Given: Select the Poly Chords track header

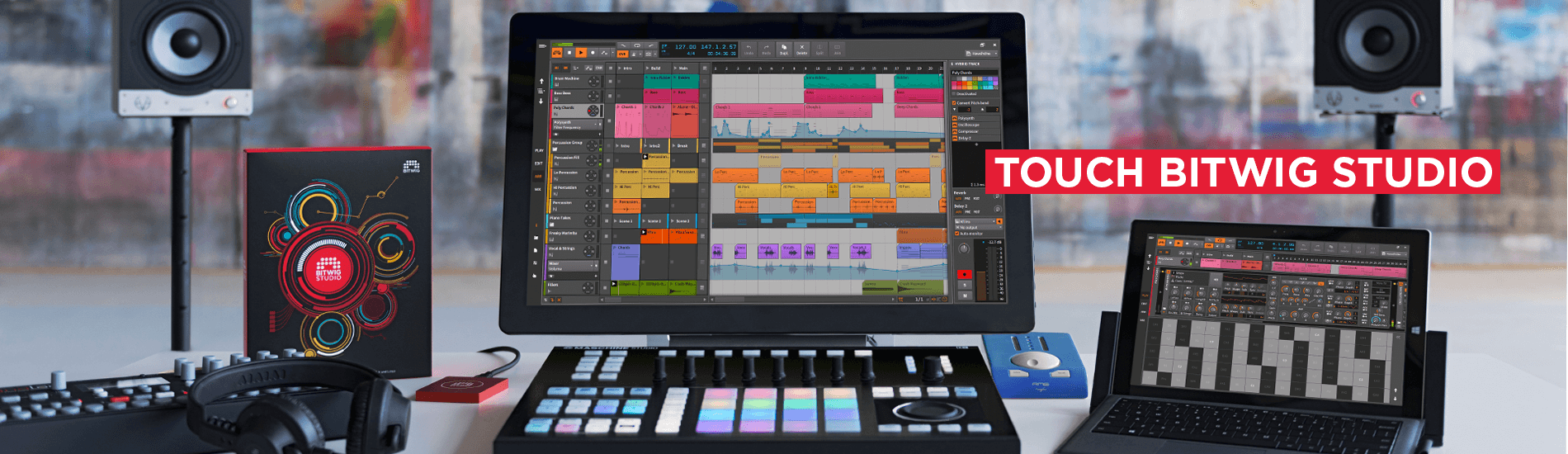Looking at the screenshot, I should (x=578, y=111).
